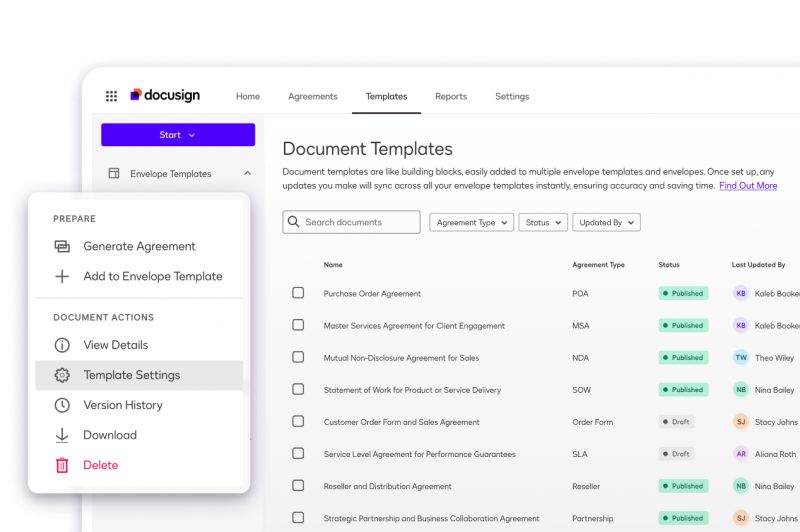Click the search magnifier icon
Viewport: 800px width, 532px height.
pos(293,222)
